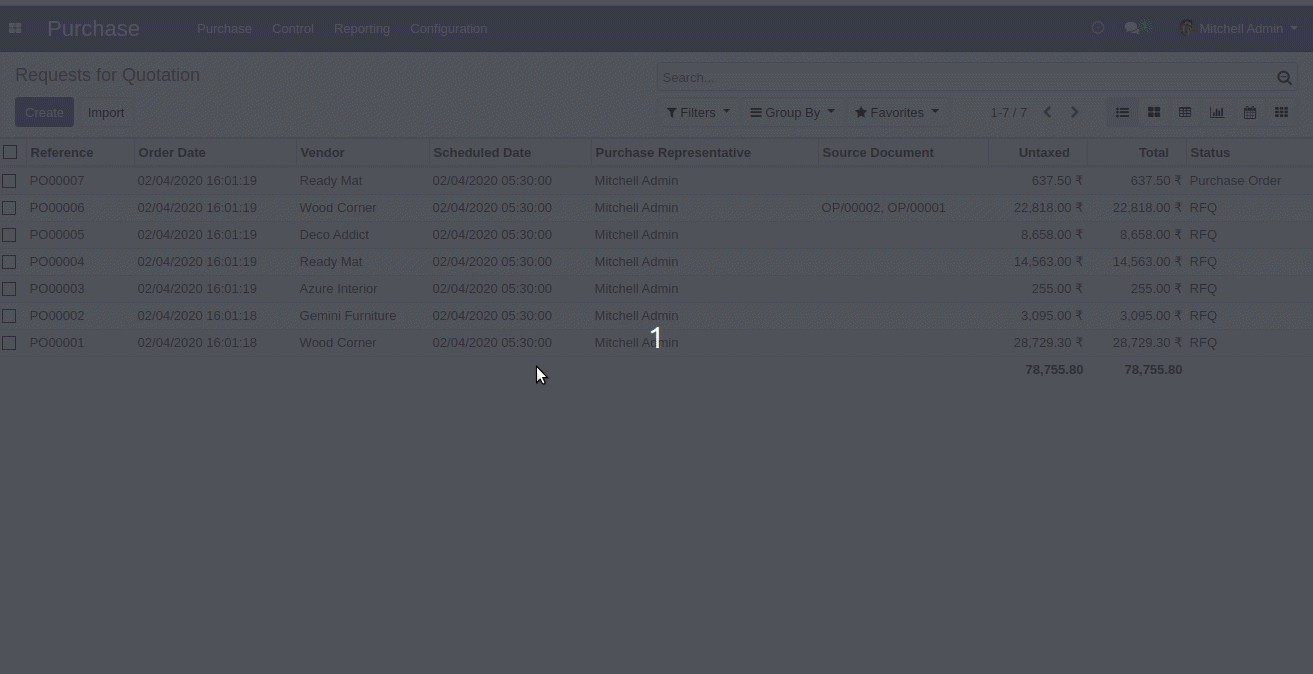The height and width of the screenshot is (674, 1313).
Task: Switch to list view
Action: [x=1122, y=112]
